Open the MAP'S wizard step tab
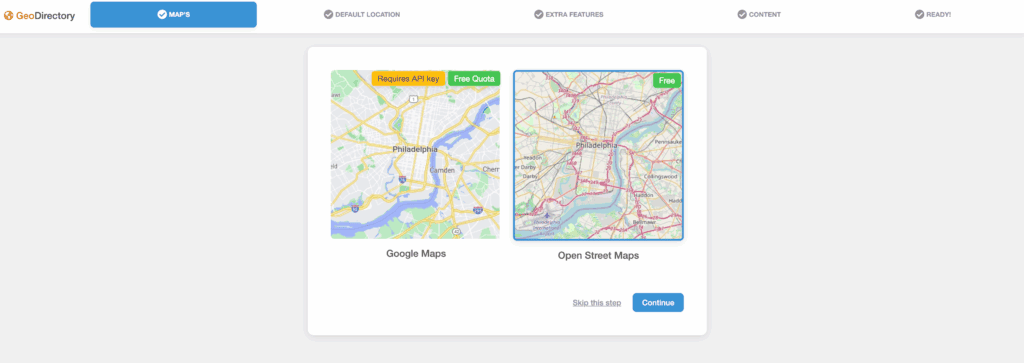This screenshot has width=1024, height=363. [173, 14]
